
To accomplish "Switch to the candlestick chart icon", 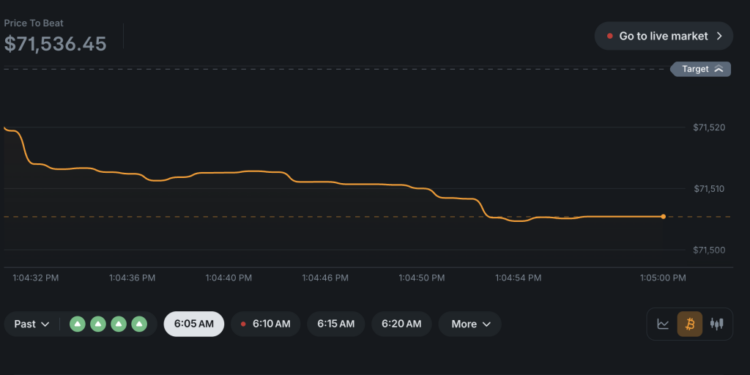I will 717,324.
